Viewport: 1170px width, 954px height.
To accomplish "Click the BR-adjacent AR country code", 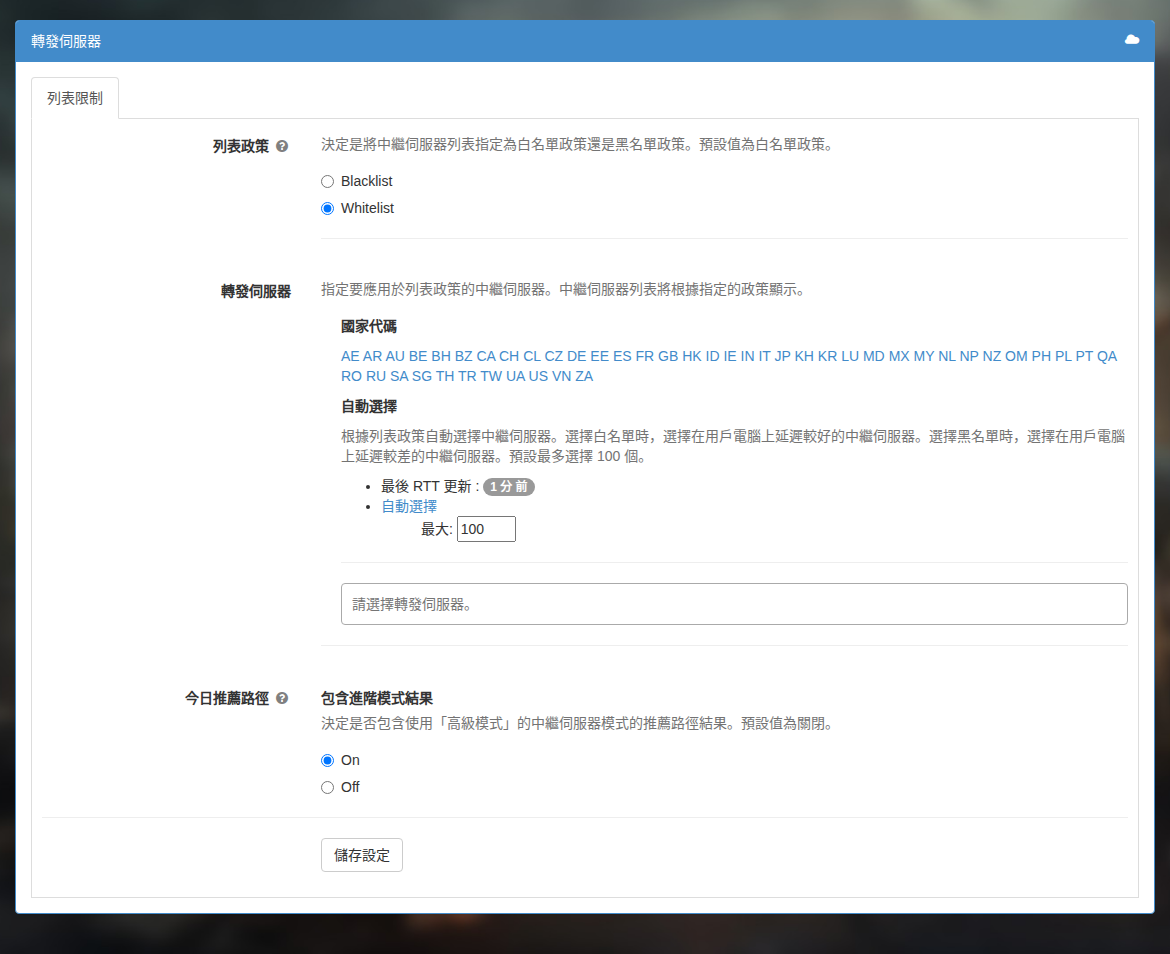I will (x=372, y=356).
